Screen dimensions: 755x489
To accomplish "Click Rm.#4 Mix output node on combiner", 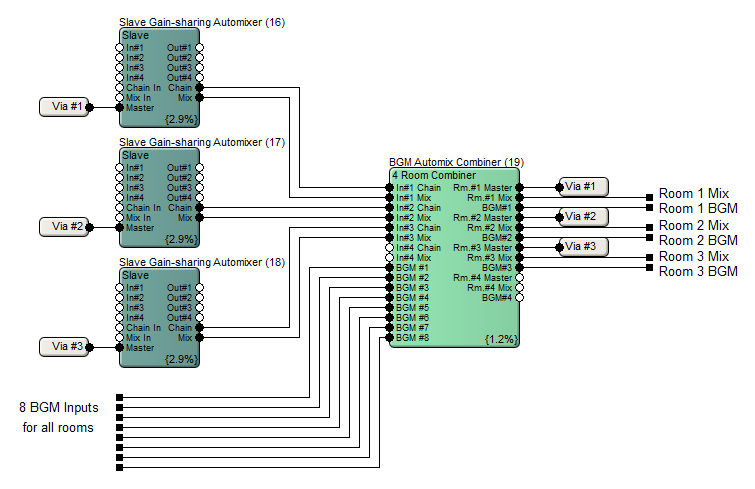I will tap(520, 287).
